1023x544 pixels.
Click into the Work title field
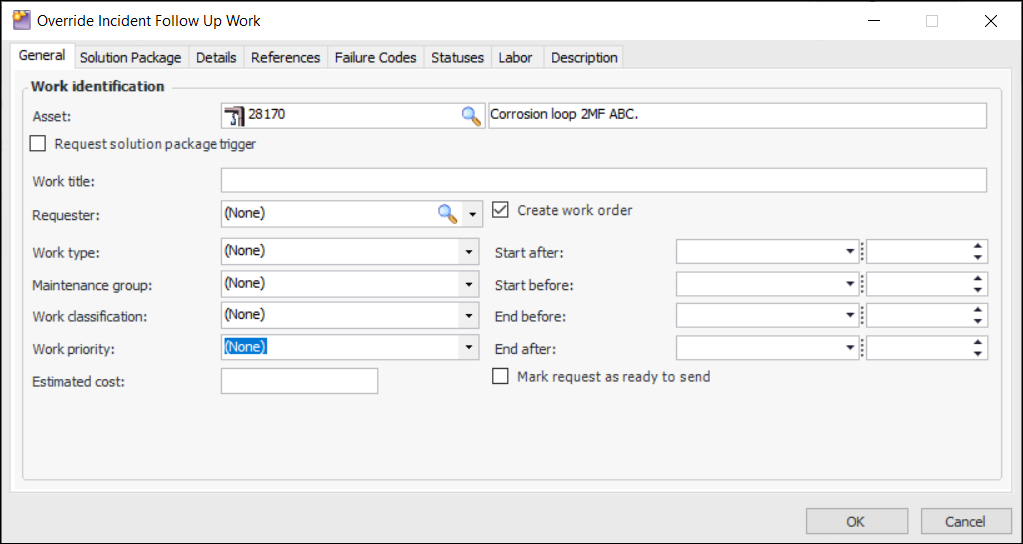[603, 181]
